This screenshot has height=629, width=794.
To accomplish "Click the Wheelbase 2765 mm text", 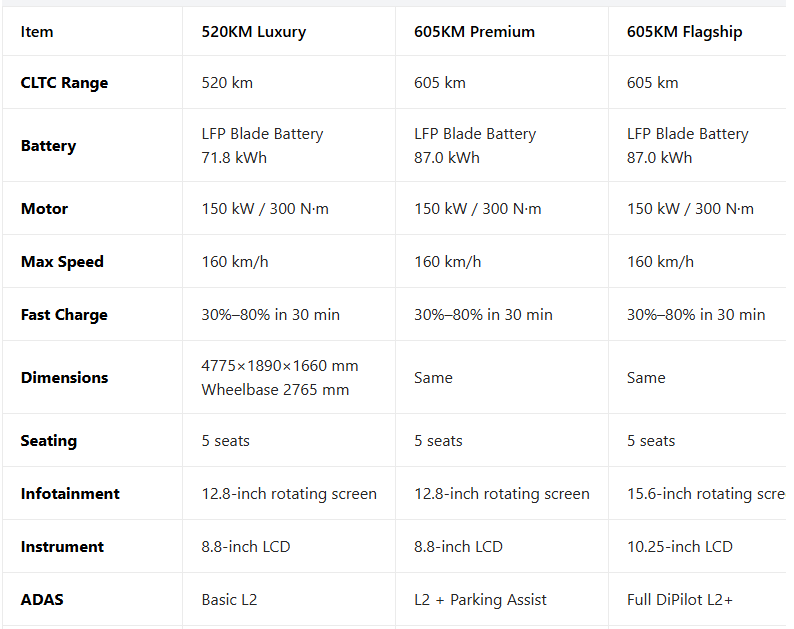I will click(x=275, y=390).
